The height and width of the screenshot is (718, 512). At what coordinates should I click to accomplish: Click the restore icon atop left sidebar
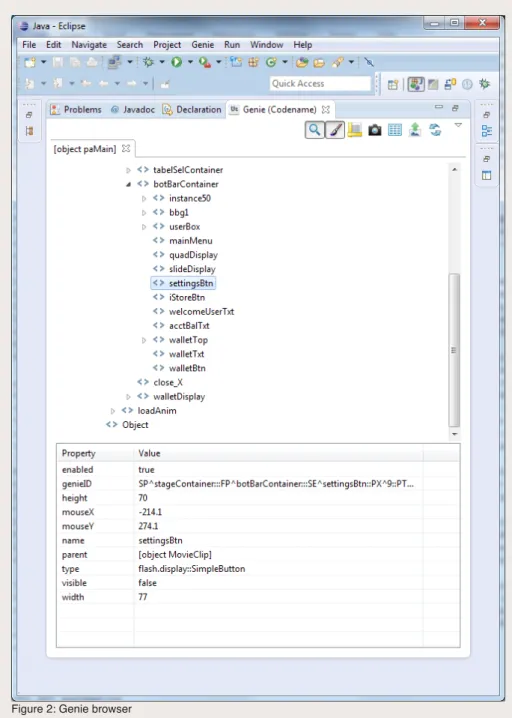(29, 114)
